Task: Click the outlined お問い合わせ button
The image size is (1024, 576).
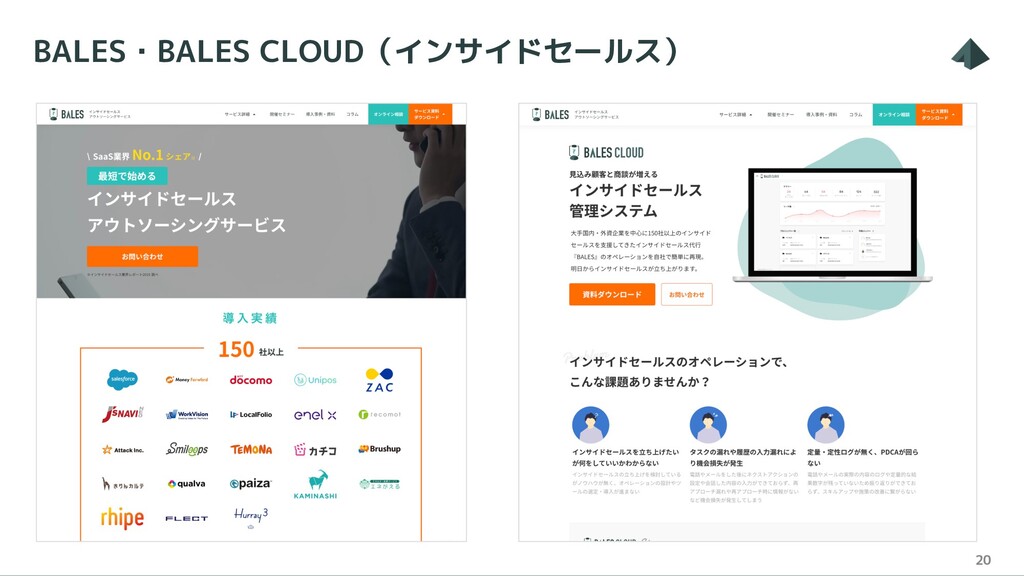Action: click(686, 295)
